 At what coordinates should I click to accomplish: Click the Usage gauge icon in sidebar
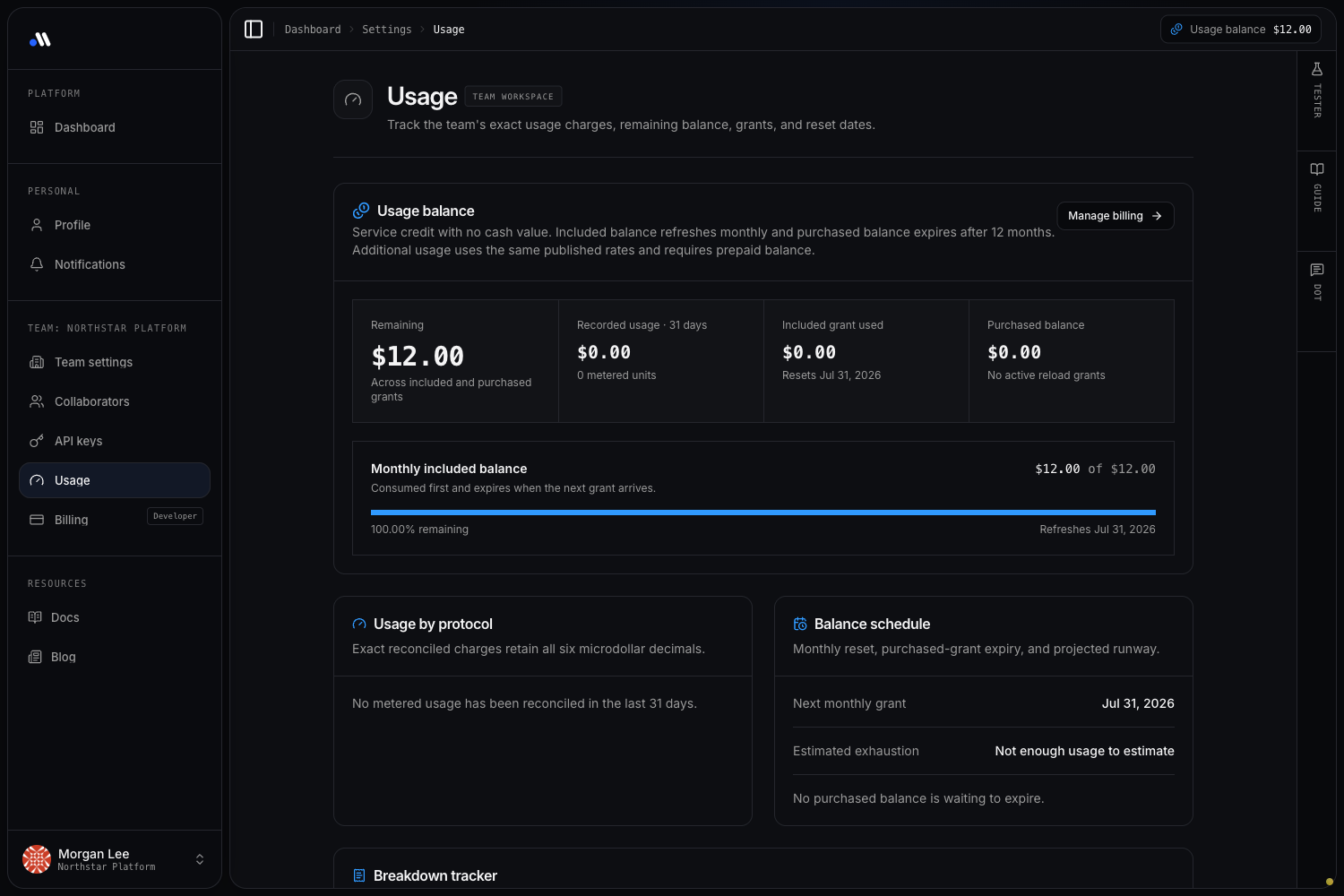click(37, 480)
